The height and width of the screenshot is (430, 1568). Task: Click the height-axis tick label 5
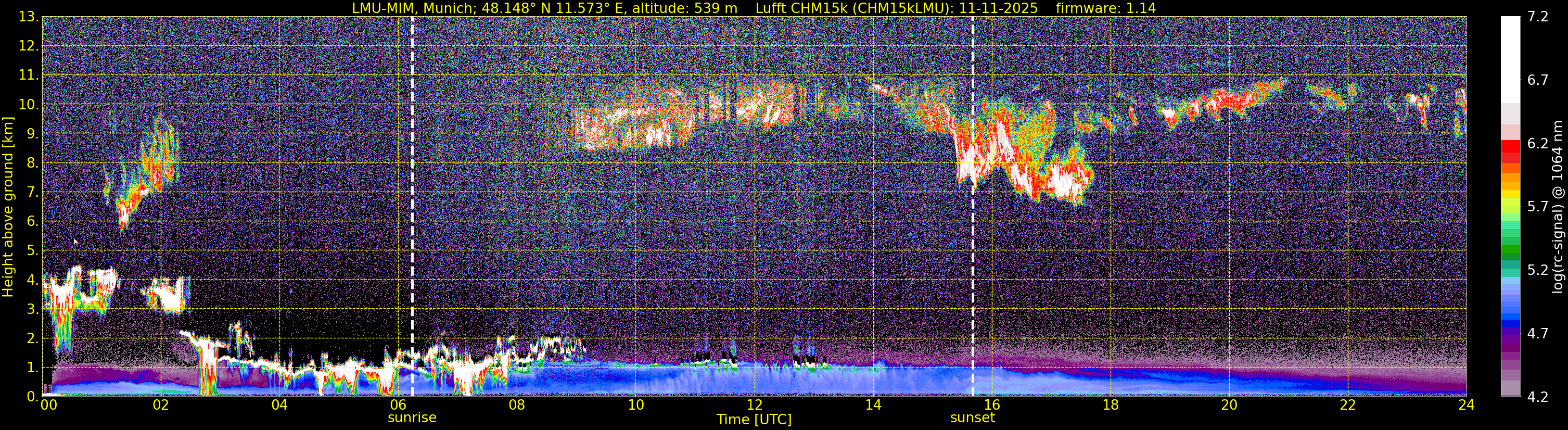tap(32, 251)
